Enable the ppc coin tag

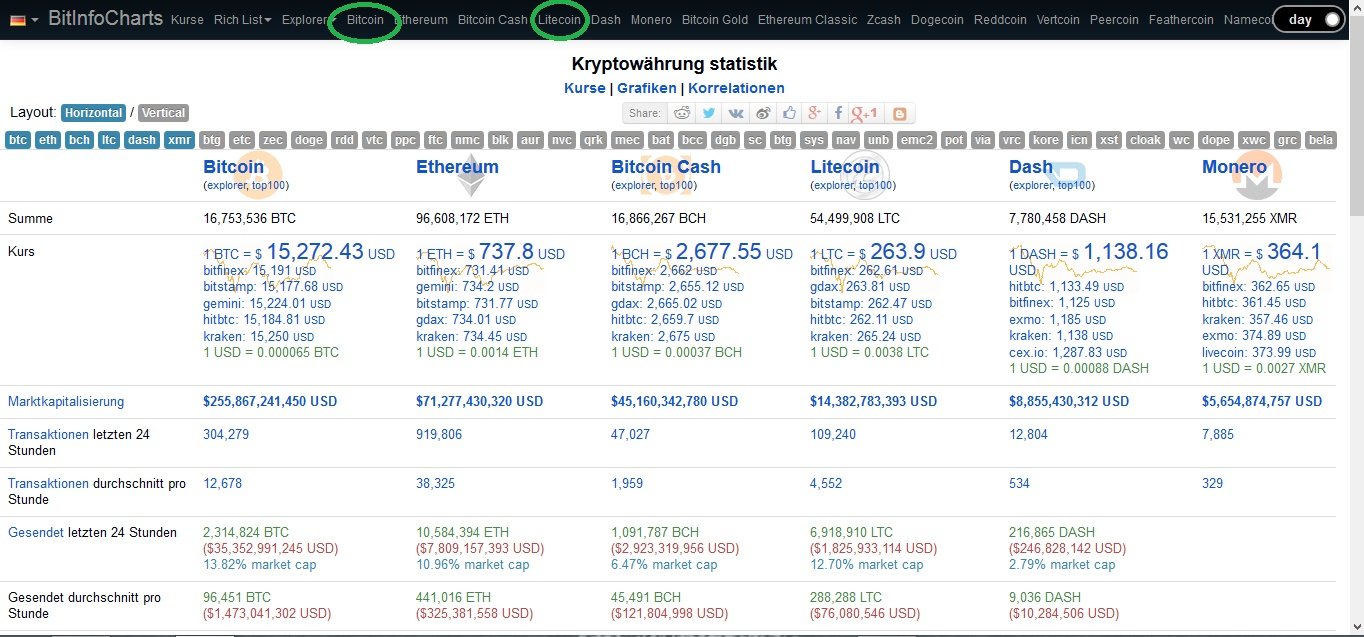point(405,140)
